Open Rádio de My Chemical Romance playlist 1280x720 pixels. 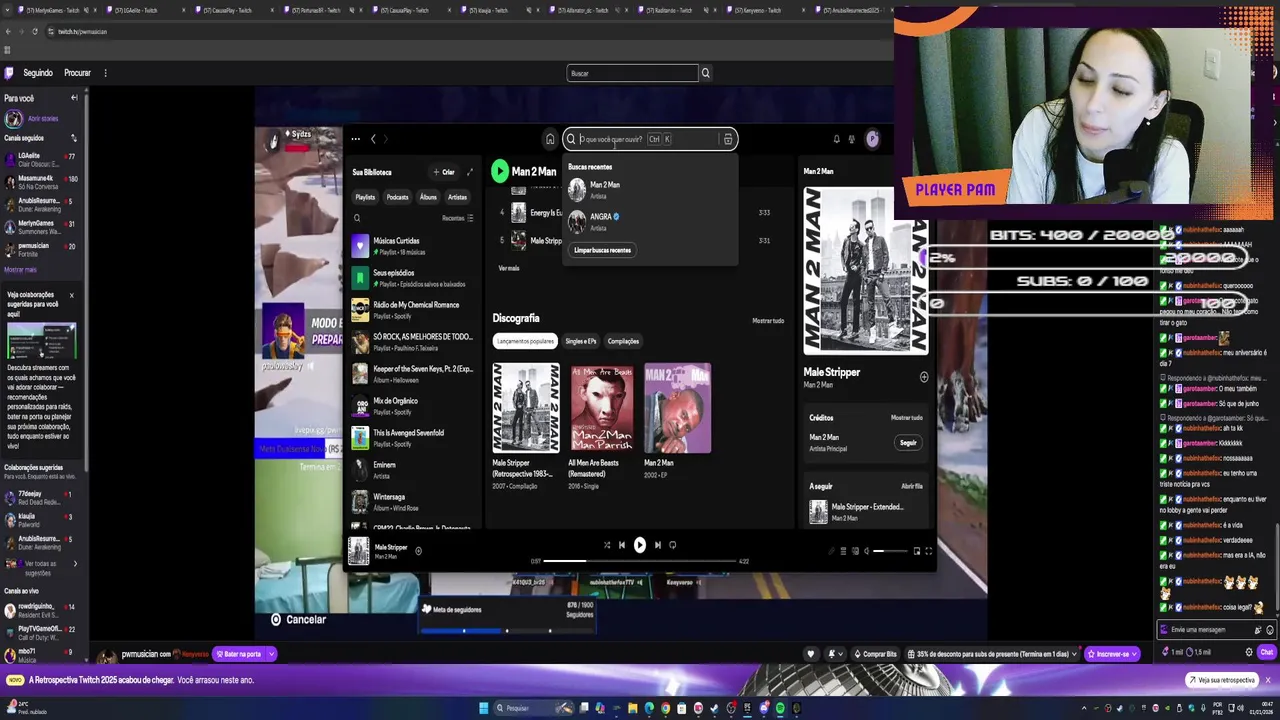tap(413, 309)
